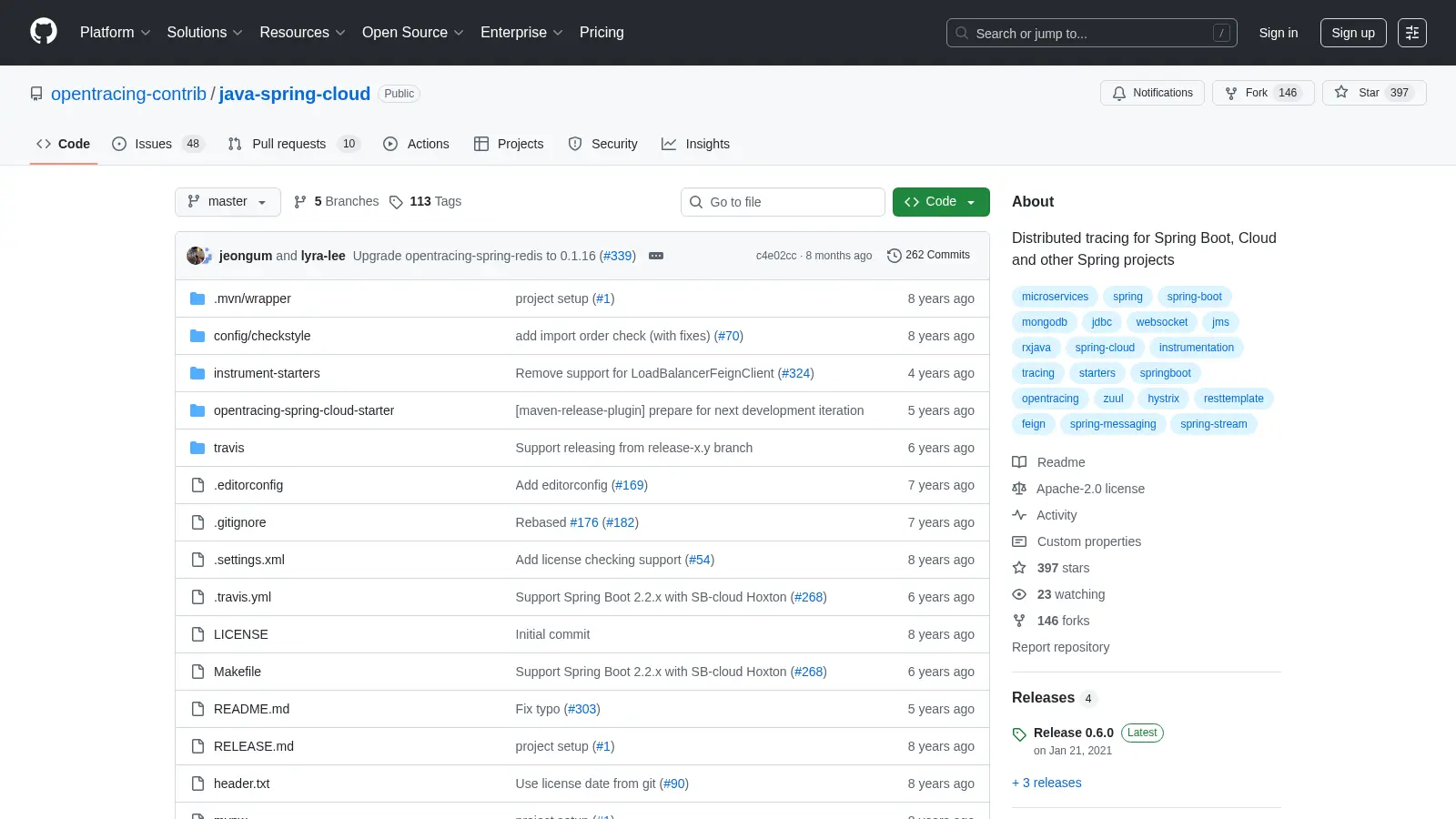This screenshot has width=1456, height=819.
Task: Click the folder icon for travis
Action: [197, 448]
